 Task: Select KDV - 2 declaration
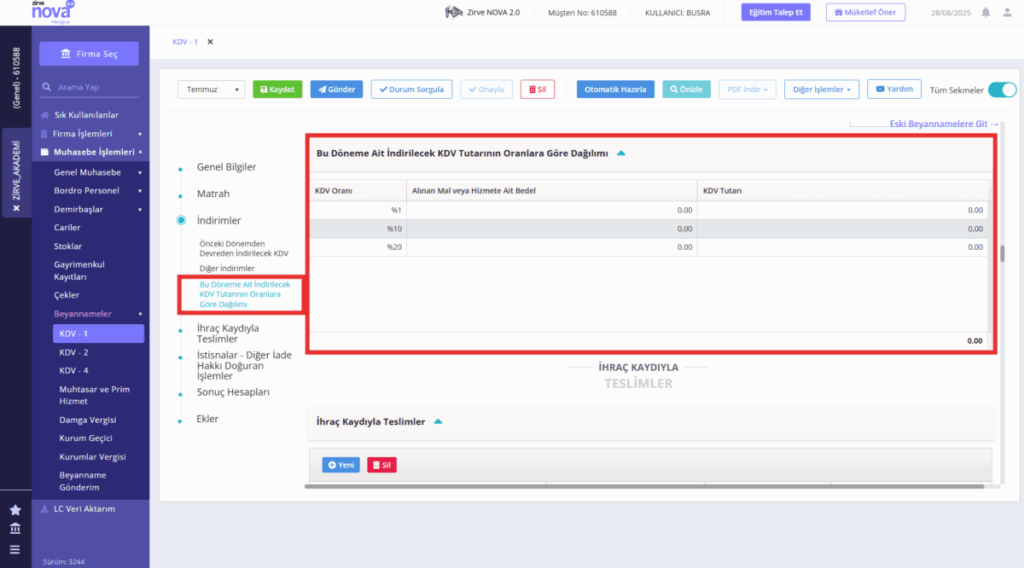coord(74,353)
